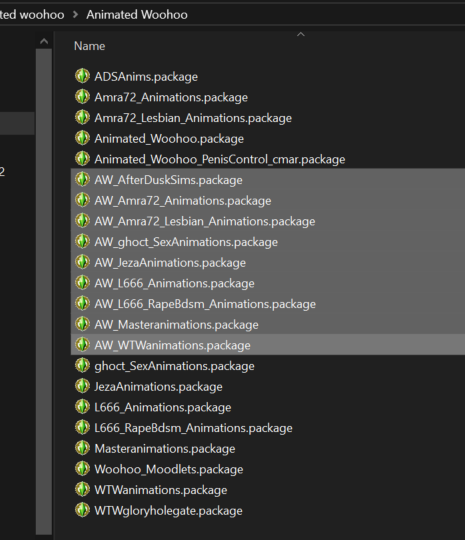Image resolution: width=465 pixels, height=540 pixels.
Task: Click the navigation pane vertical scrollbar track
Action: pyautogui.click(x=44, y=293)
